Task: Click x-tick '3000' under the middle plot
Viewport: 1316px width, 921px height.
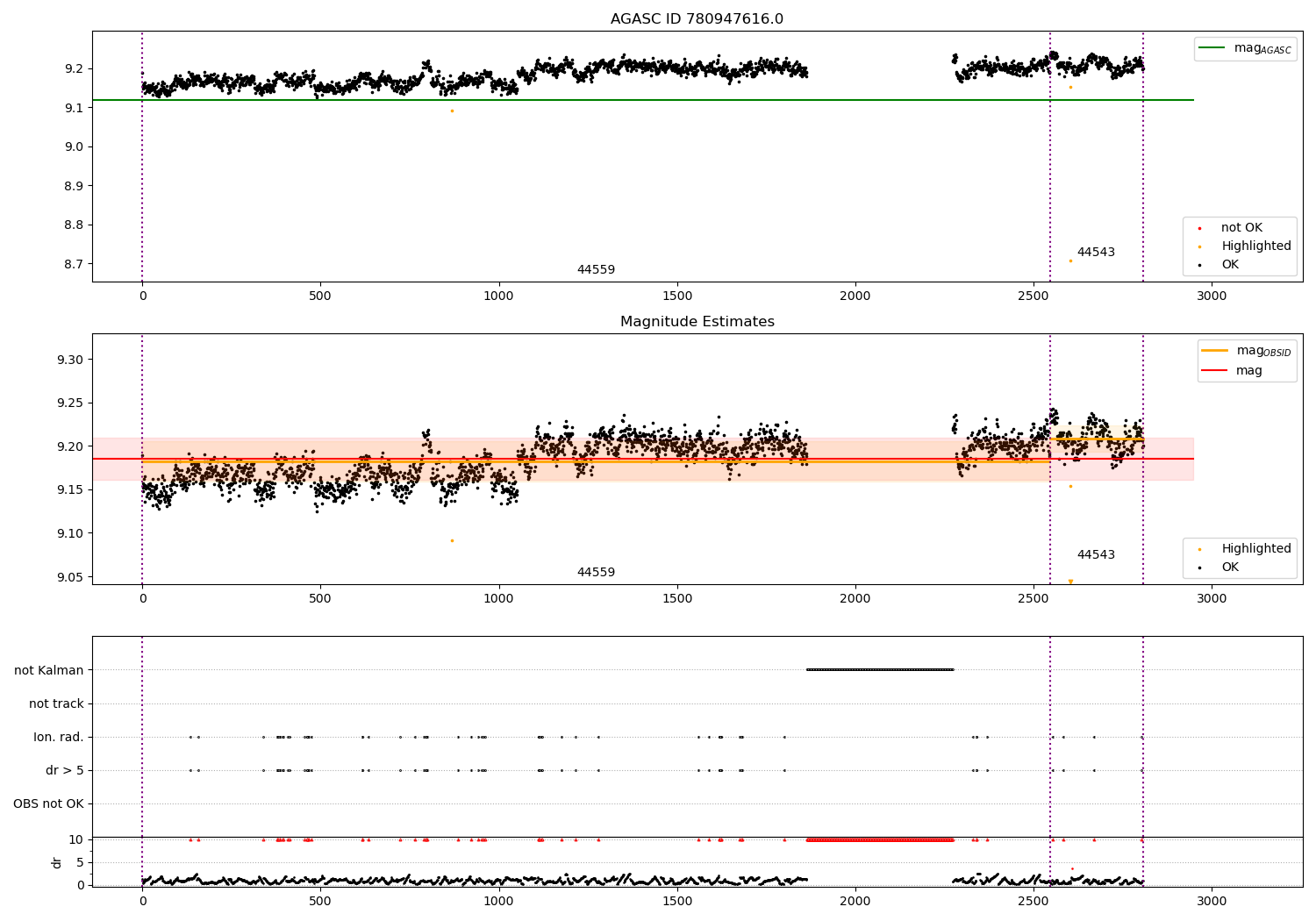Action: click(1212, 599)
